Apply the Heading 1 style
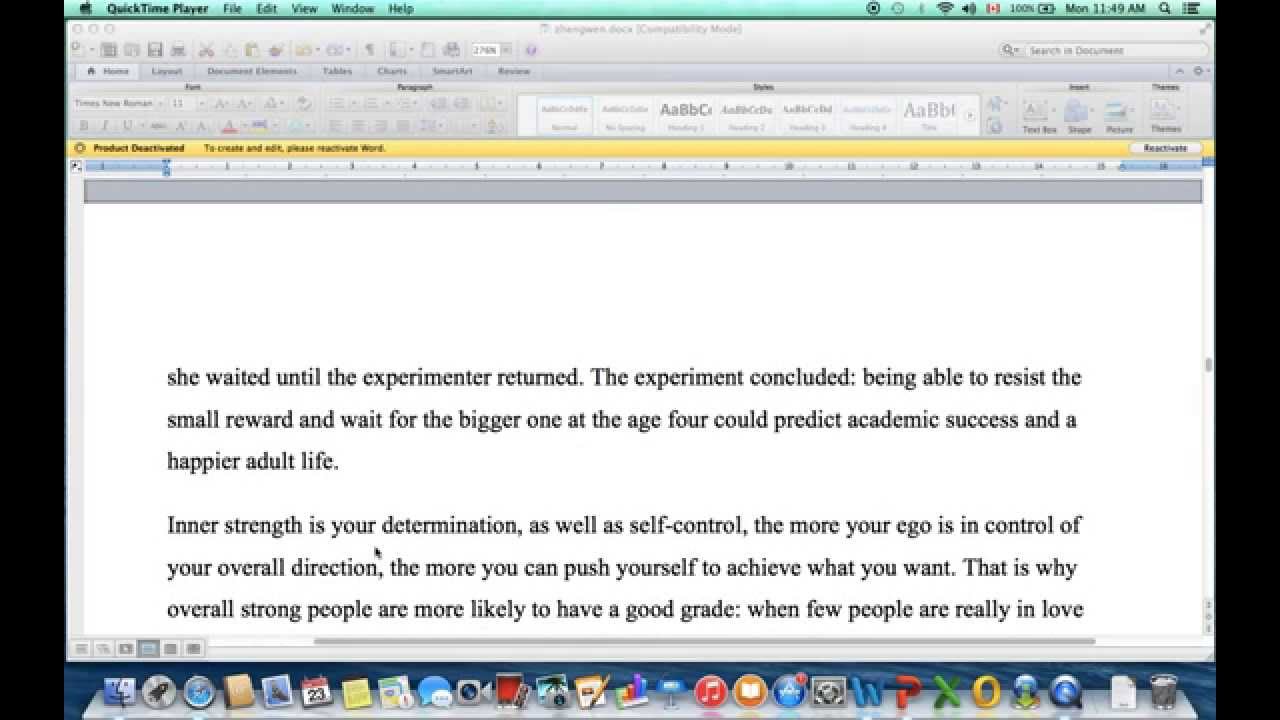This screenshot has width=1280, height=720. pos(685,115)
